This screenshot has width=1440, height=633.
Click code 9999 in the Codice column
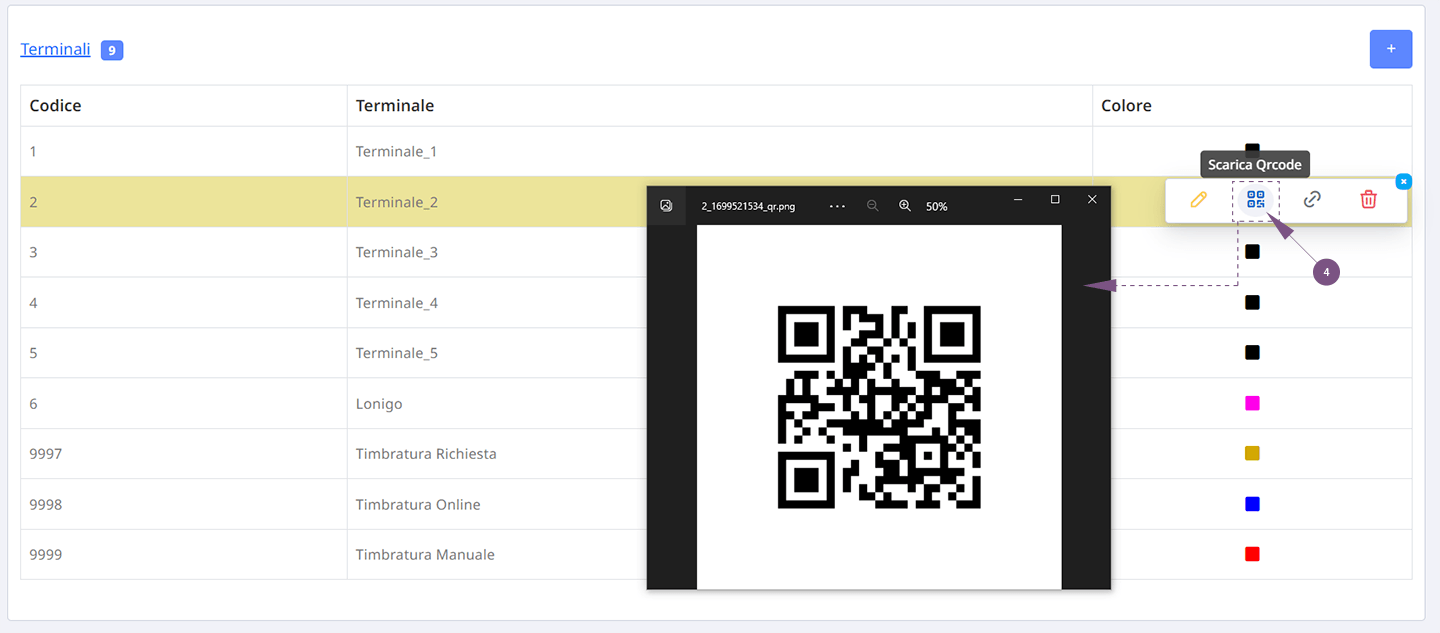click(46, 555)
